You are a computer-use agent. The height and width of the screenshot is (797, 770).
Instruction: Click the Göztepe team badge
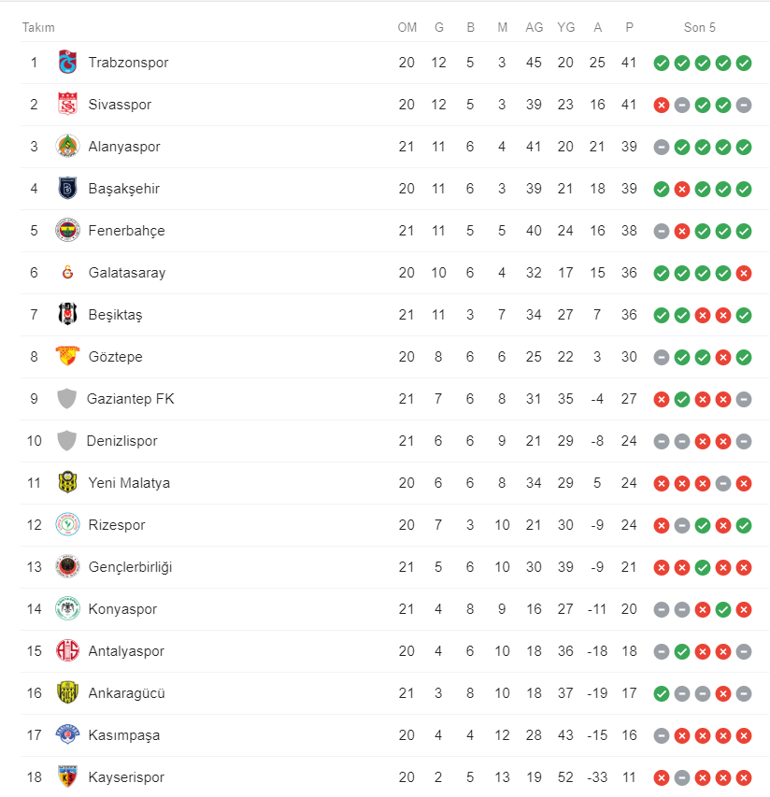click(x=67, y=356)
